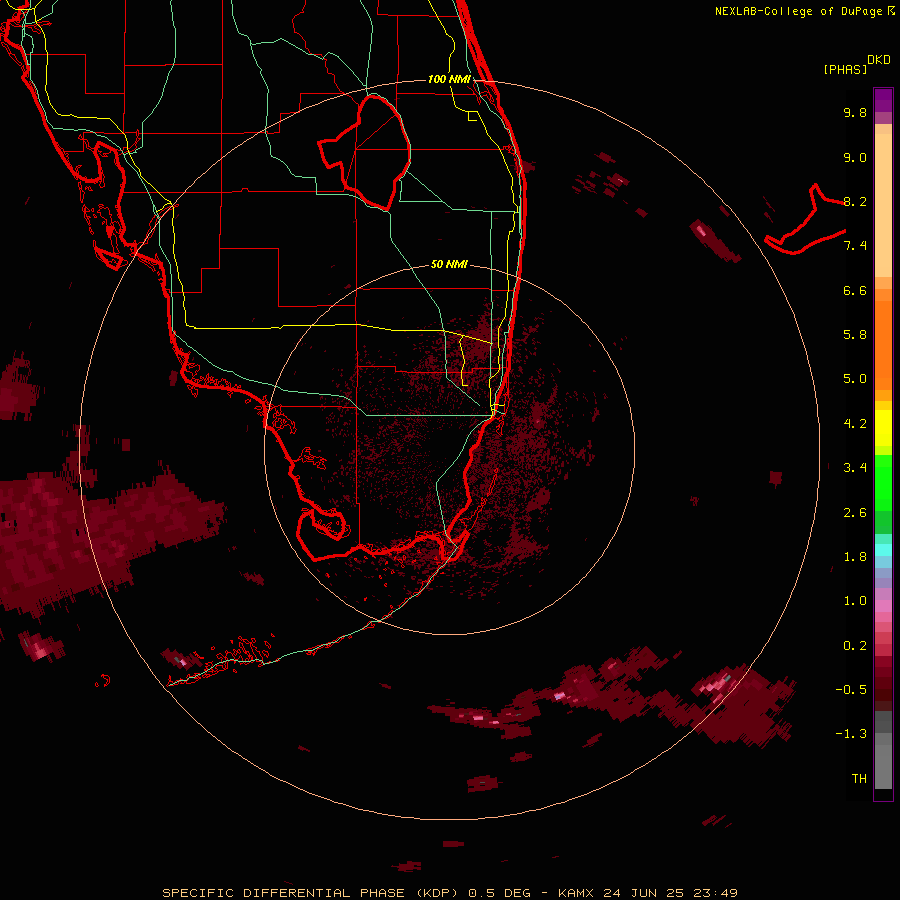The image size is (900, 900).
Task: Click the [PHAS] label above the color scale
Action: pyautogui.click(x=845, y=69)
